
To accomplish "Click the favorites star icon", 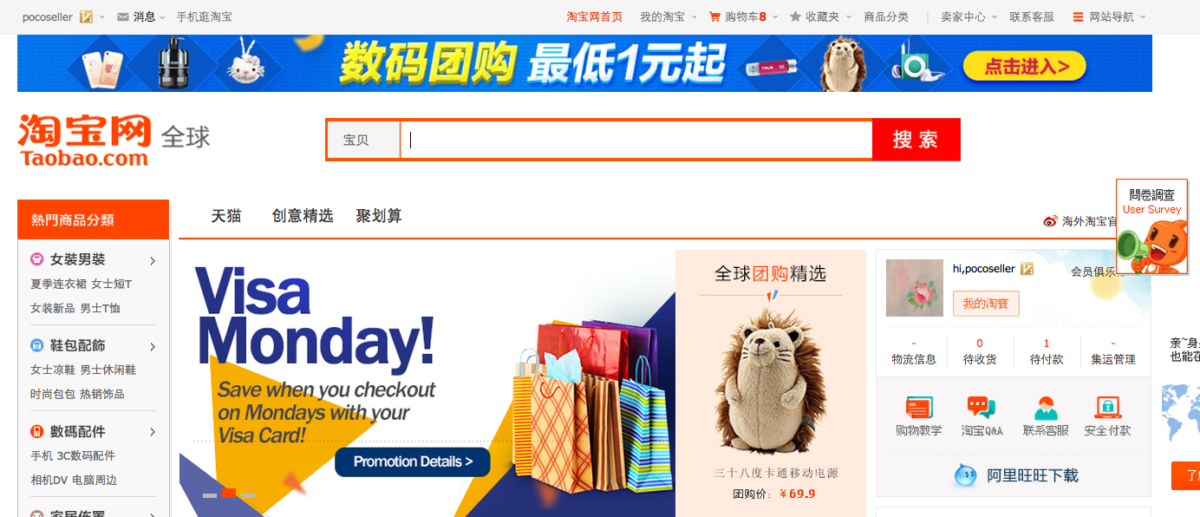I will (x=795, y=17).
